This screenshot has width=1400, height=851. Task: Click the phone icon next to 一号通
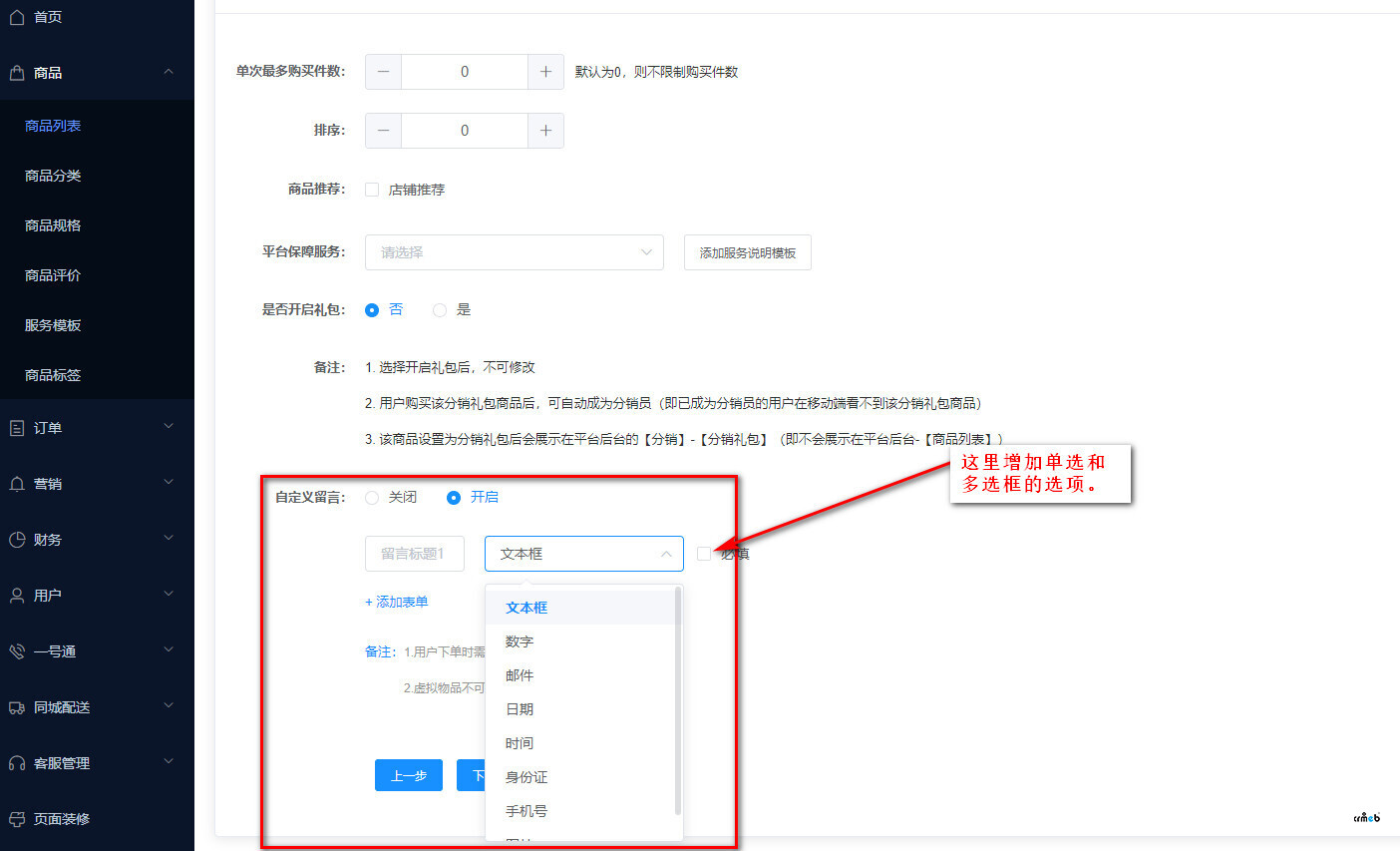coord(16,650)
